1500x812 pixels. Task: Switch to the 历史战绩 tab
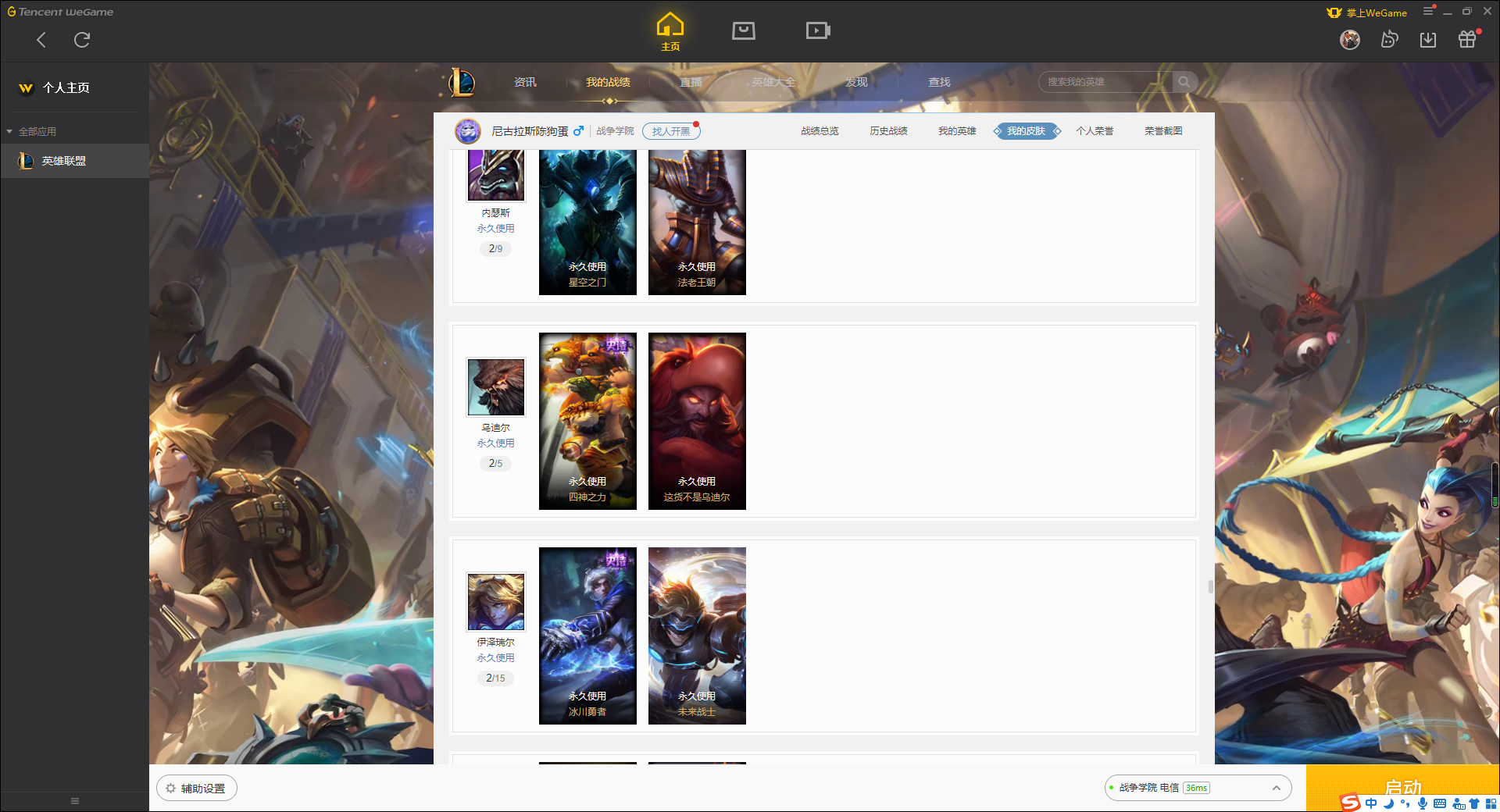[888, 131]
